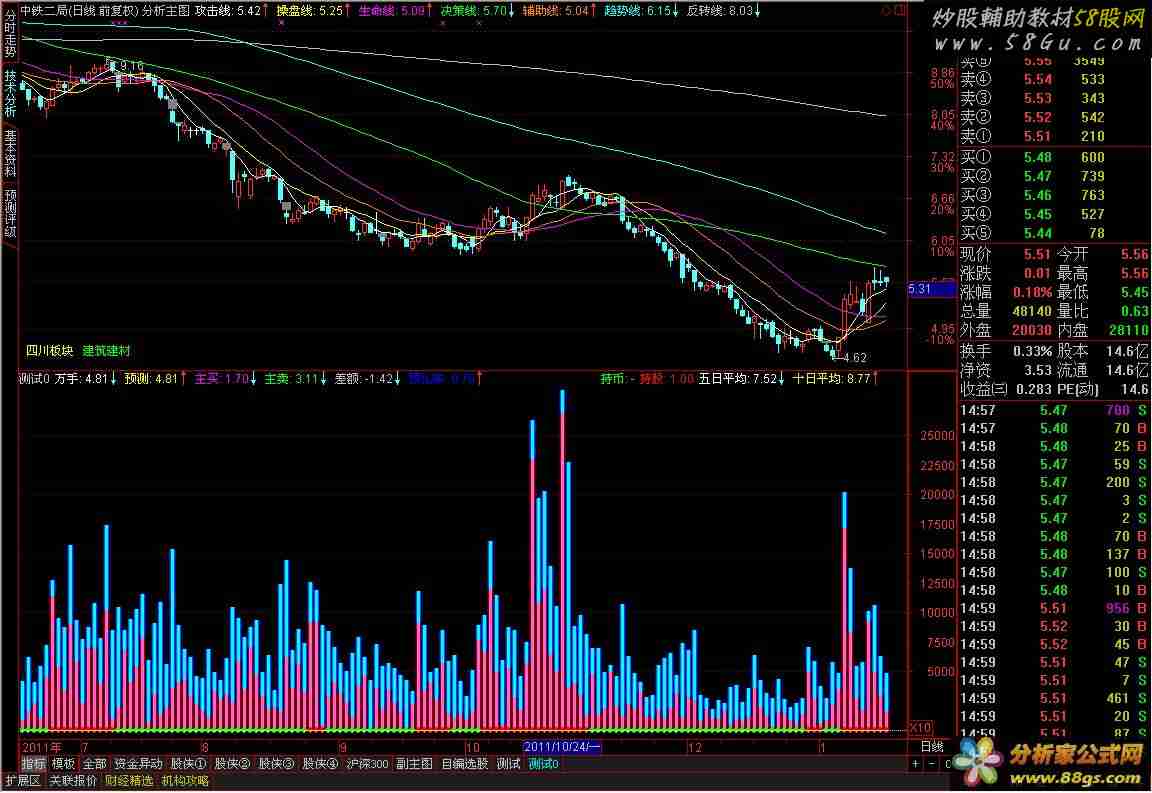
Task: Open the 基本资料 side tab
Action: (10, 153)
